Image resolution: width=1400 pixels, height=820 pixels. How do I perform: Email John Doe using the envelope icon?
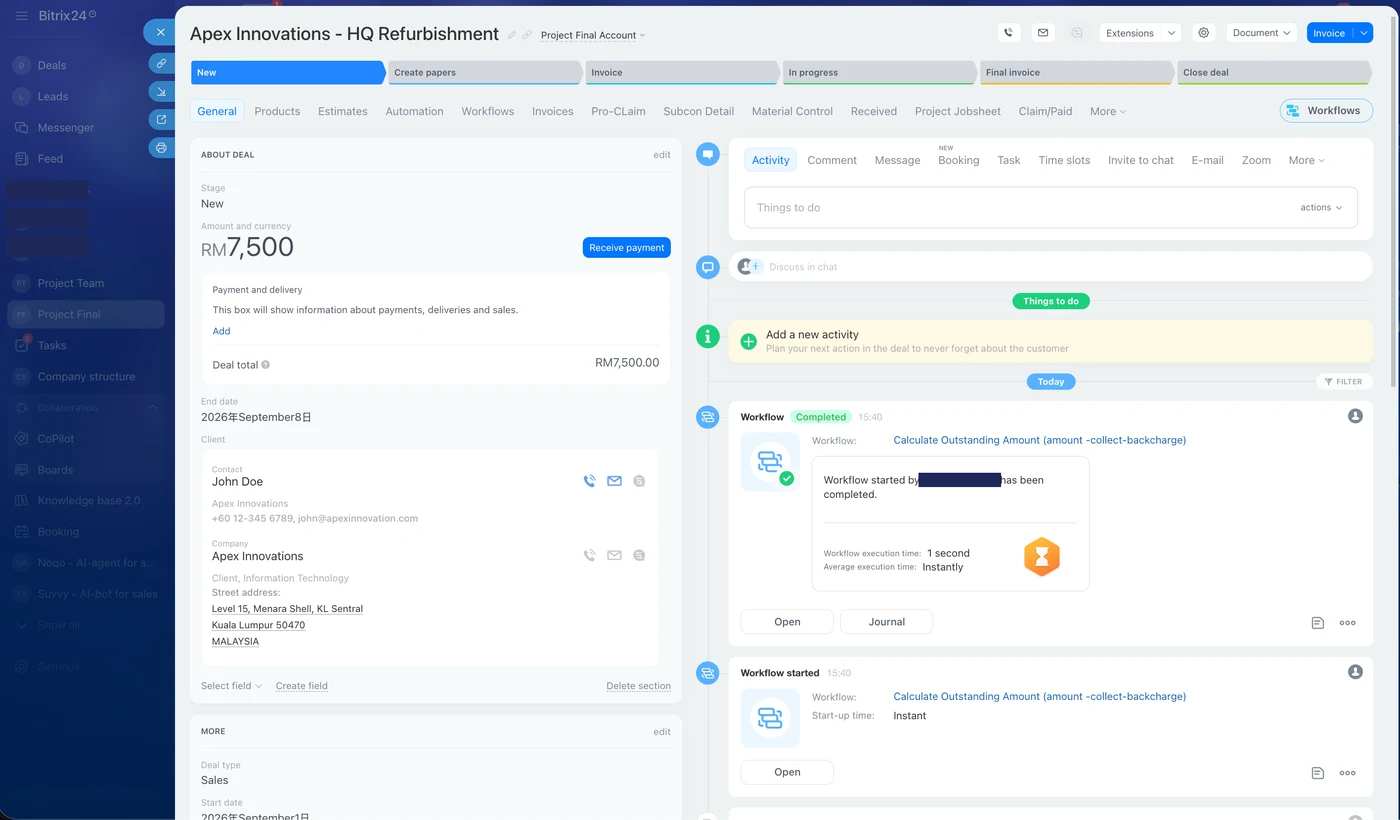click(614, 481)
